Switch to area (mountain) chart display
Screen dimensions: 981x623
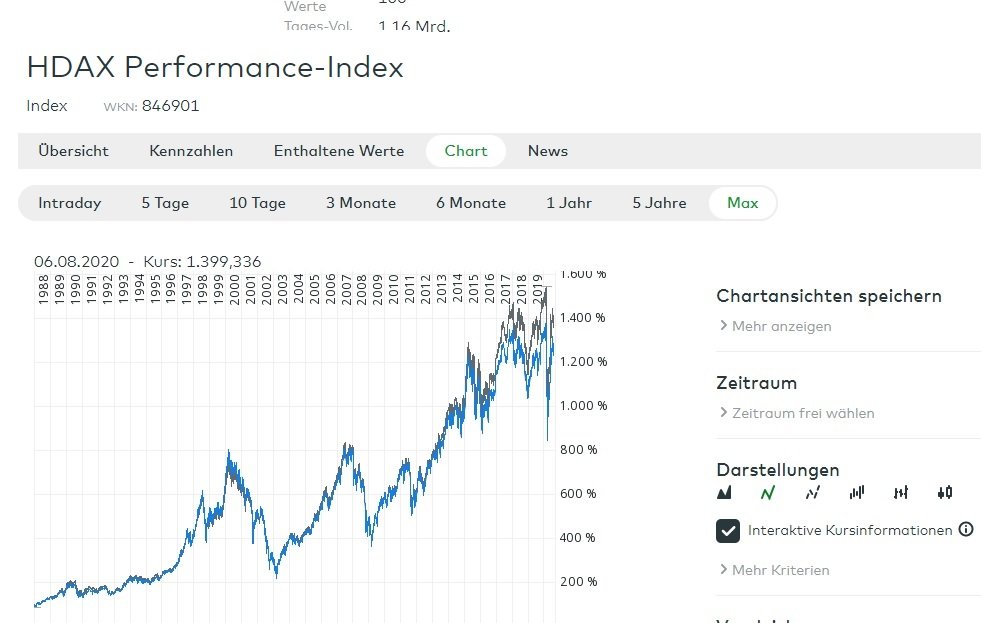[x=725, y=492]
